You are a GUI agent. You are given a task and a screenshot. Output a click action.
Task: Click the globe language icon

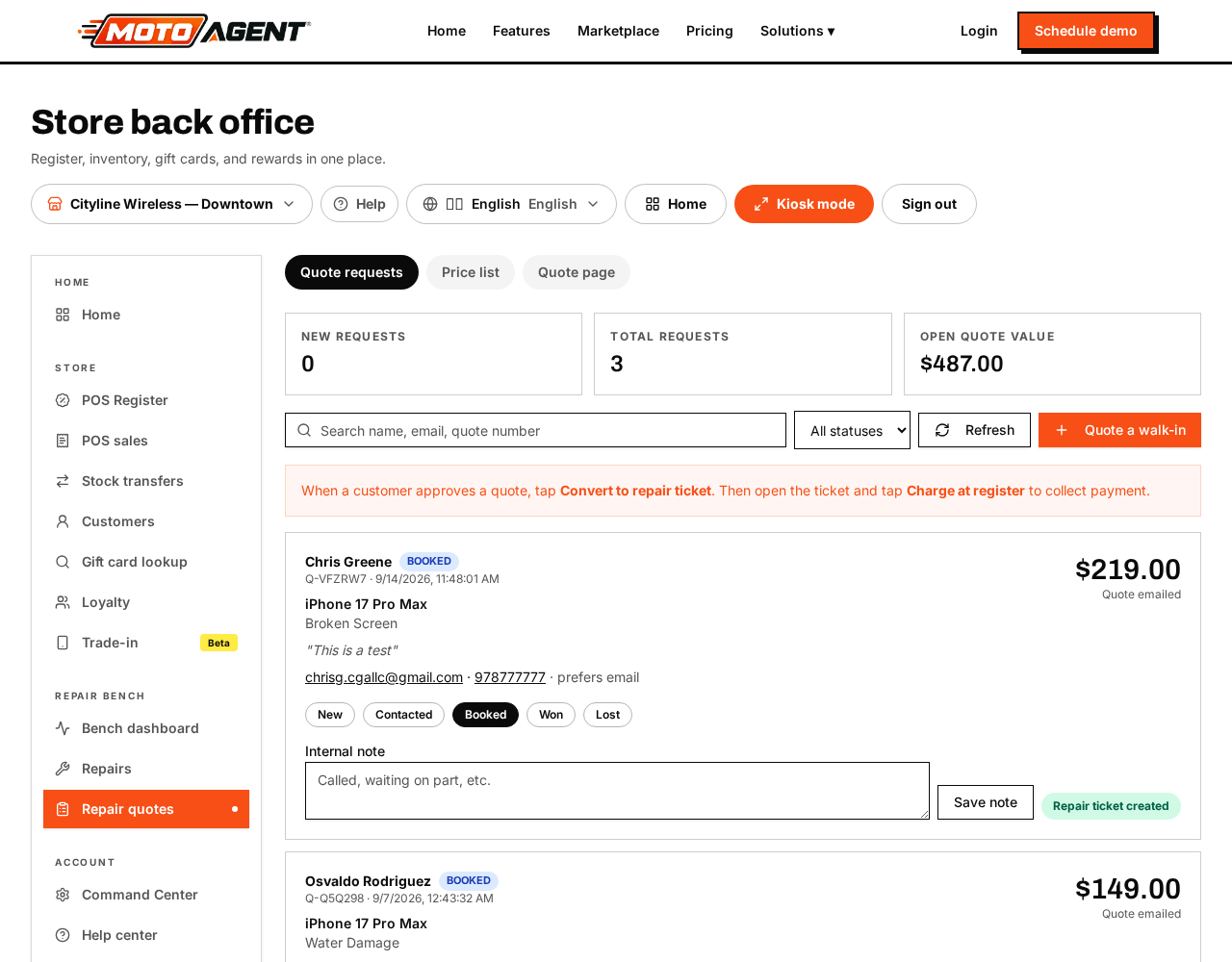(x=430, y=204)
